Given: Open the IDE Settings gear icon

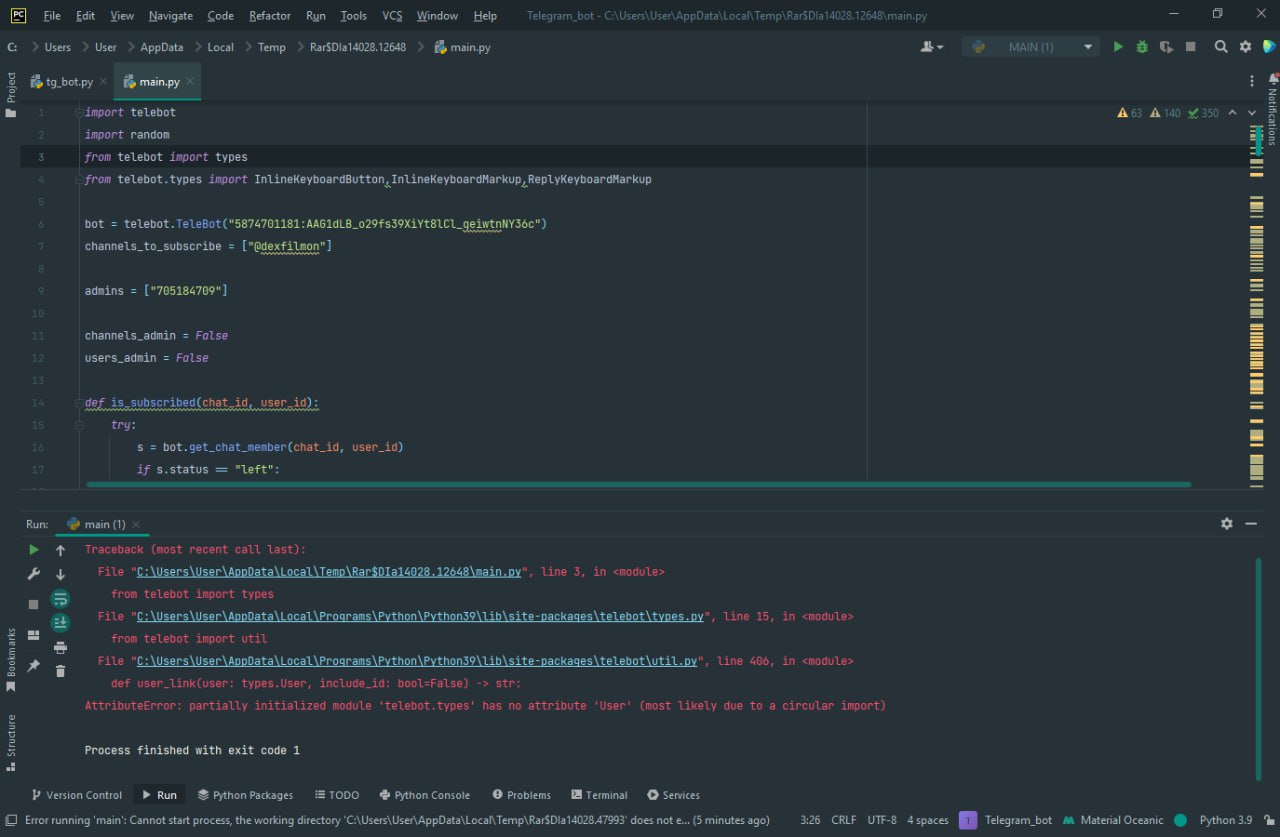Looking at the screenshot, I should (x=1244, y=46).
